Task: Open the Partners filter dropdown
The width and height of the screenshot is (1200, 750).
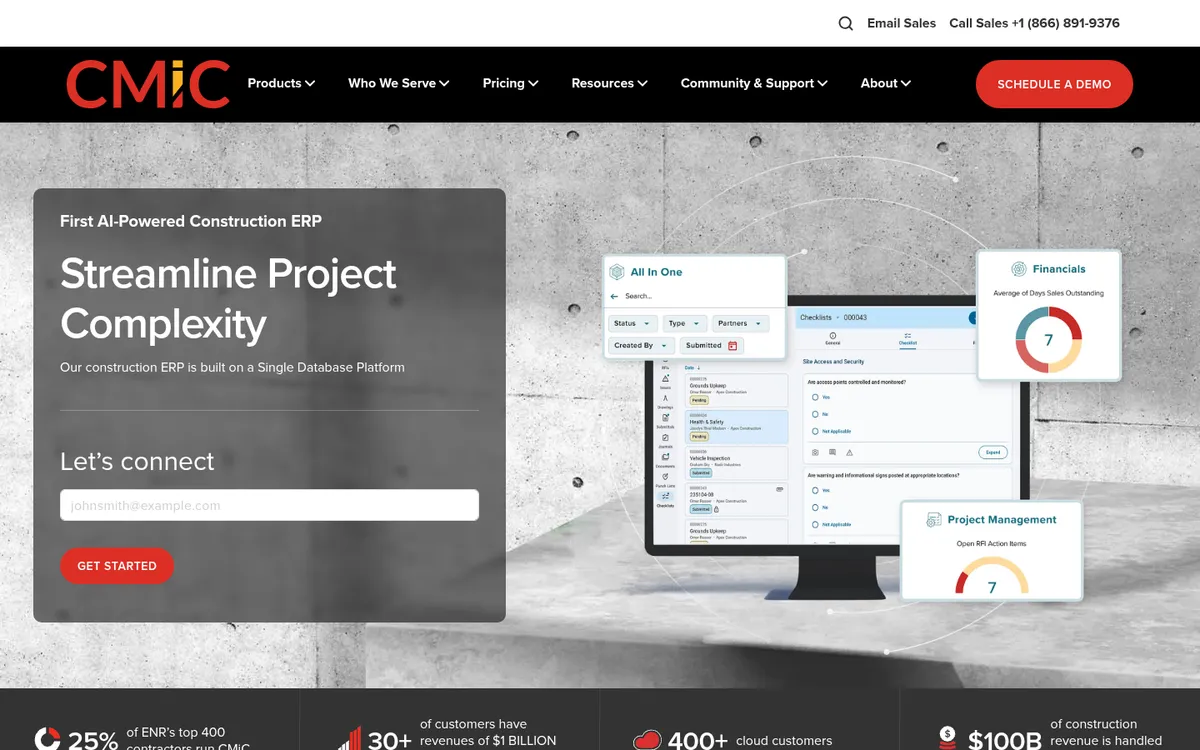Action: tap(741, 324)
